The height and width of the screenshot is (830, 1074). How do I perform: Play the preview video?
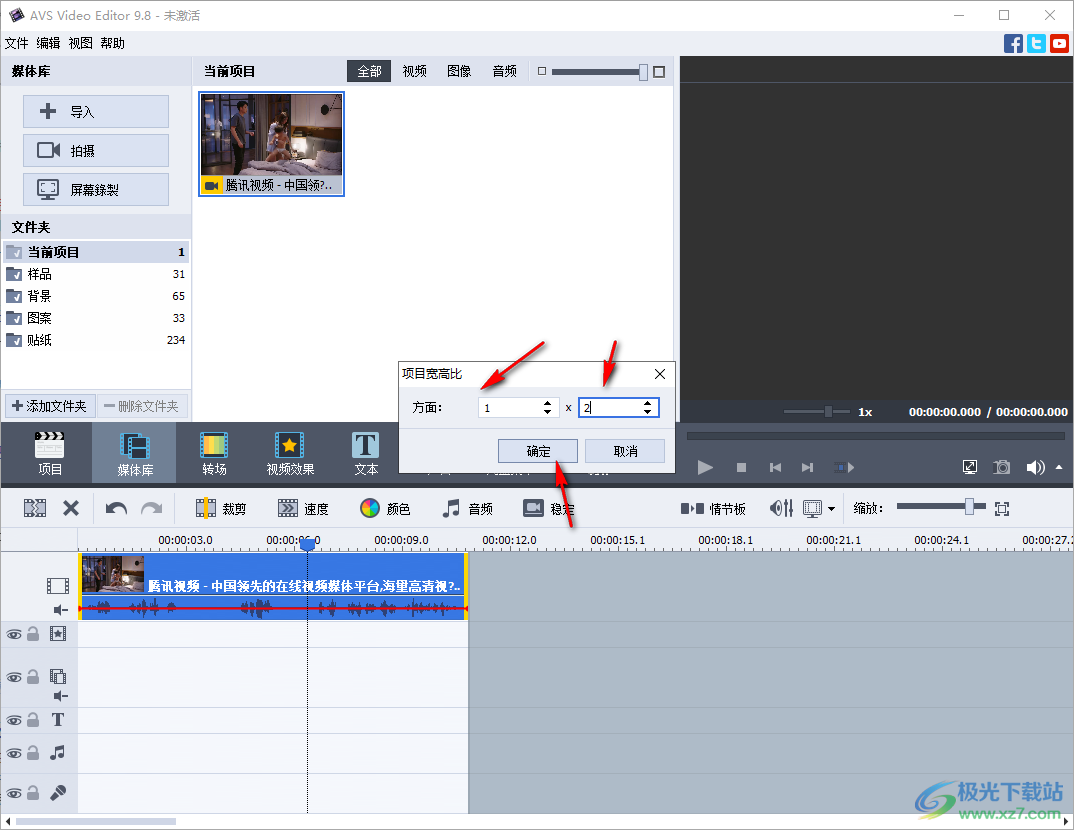705,468
